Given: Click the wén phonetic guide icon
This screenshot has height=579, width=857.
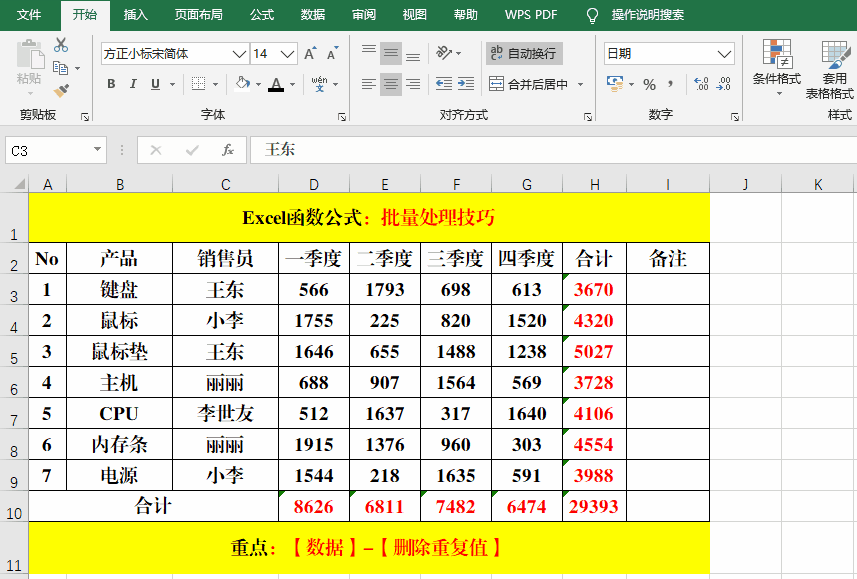Looking at the screenshot, I should tap(319, 84).
